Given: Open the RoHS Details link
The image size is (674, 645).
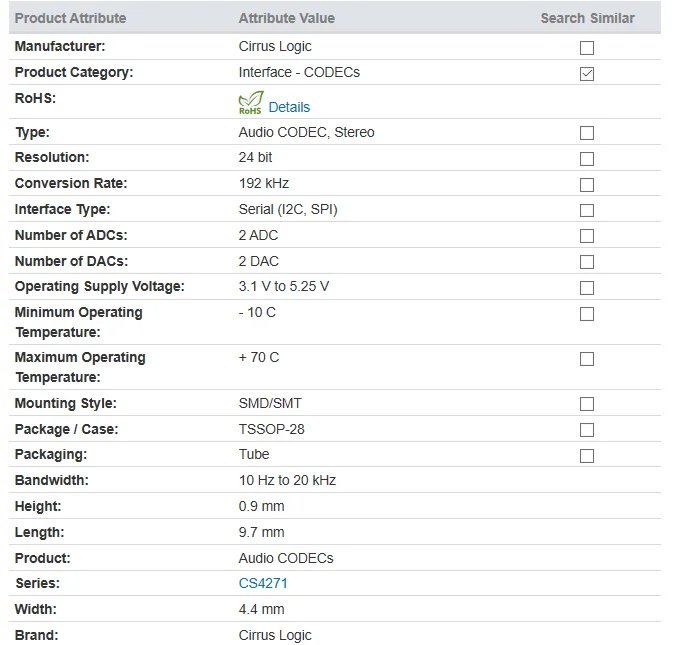Looking at the screenshot, I should point(289,107).
